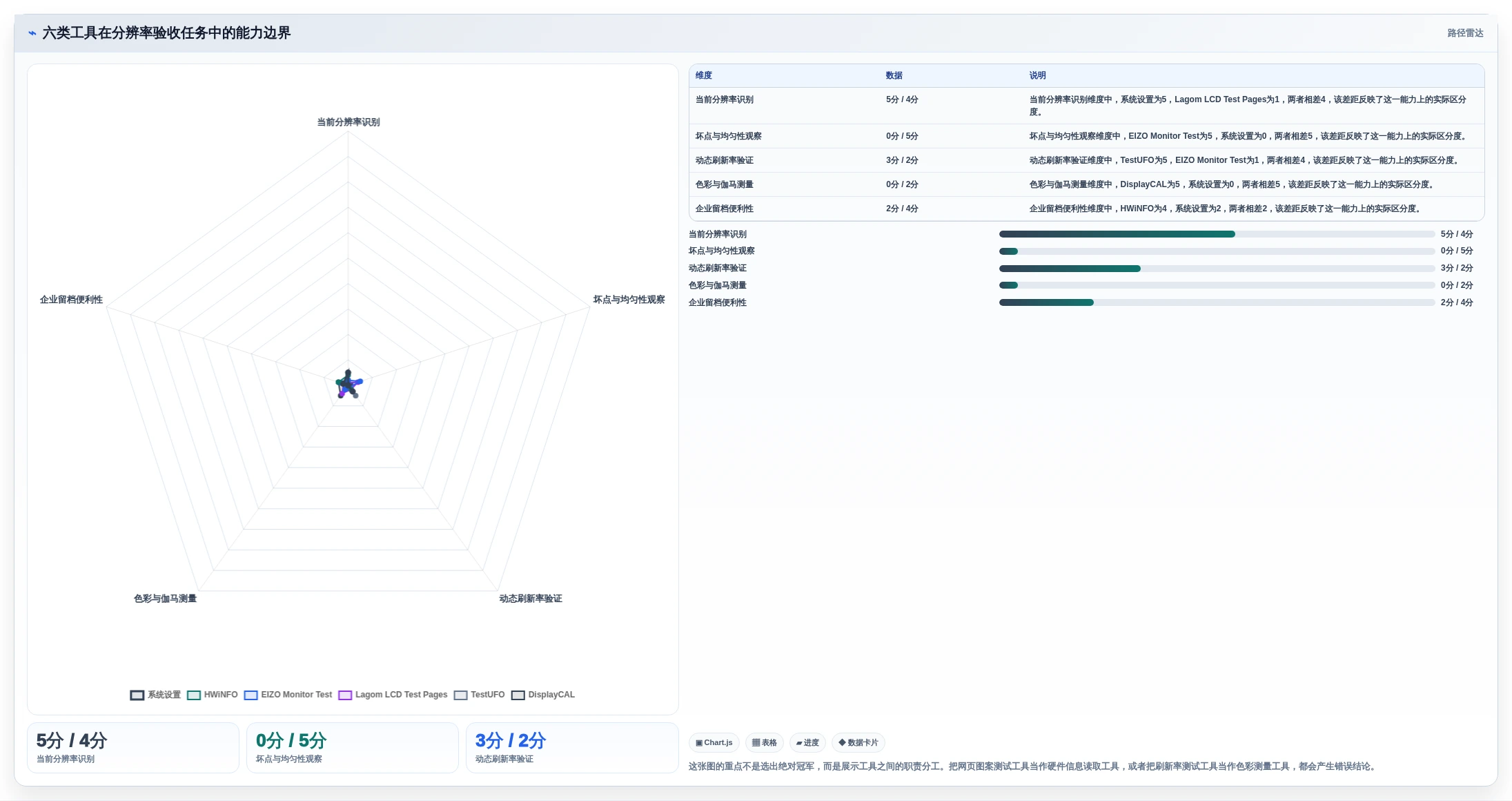The height and width of the screenshot is (801, 1512).
Task: Click the 当前分辨率识别 progress bar
Action: click(1217, 234)
